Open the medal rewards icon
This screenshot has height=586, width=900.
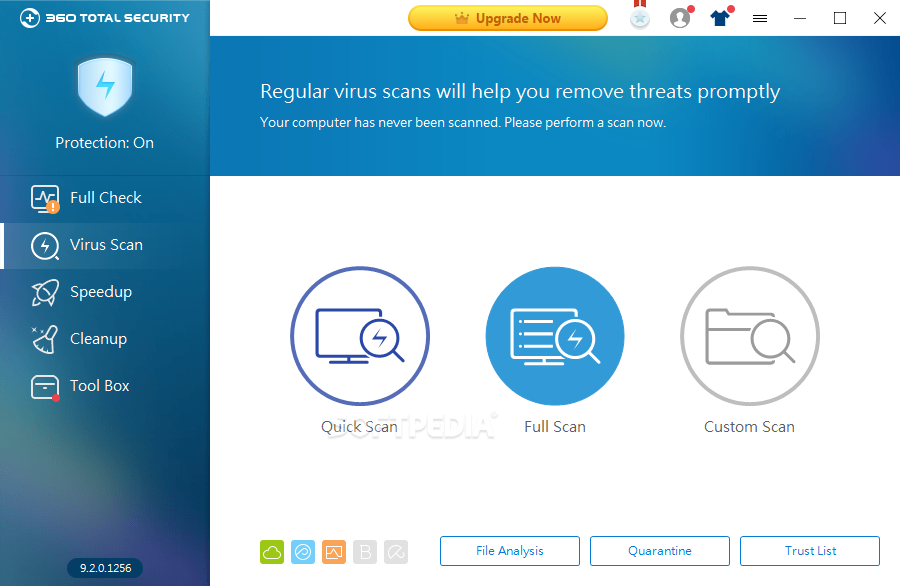pos(640,15)
